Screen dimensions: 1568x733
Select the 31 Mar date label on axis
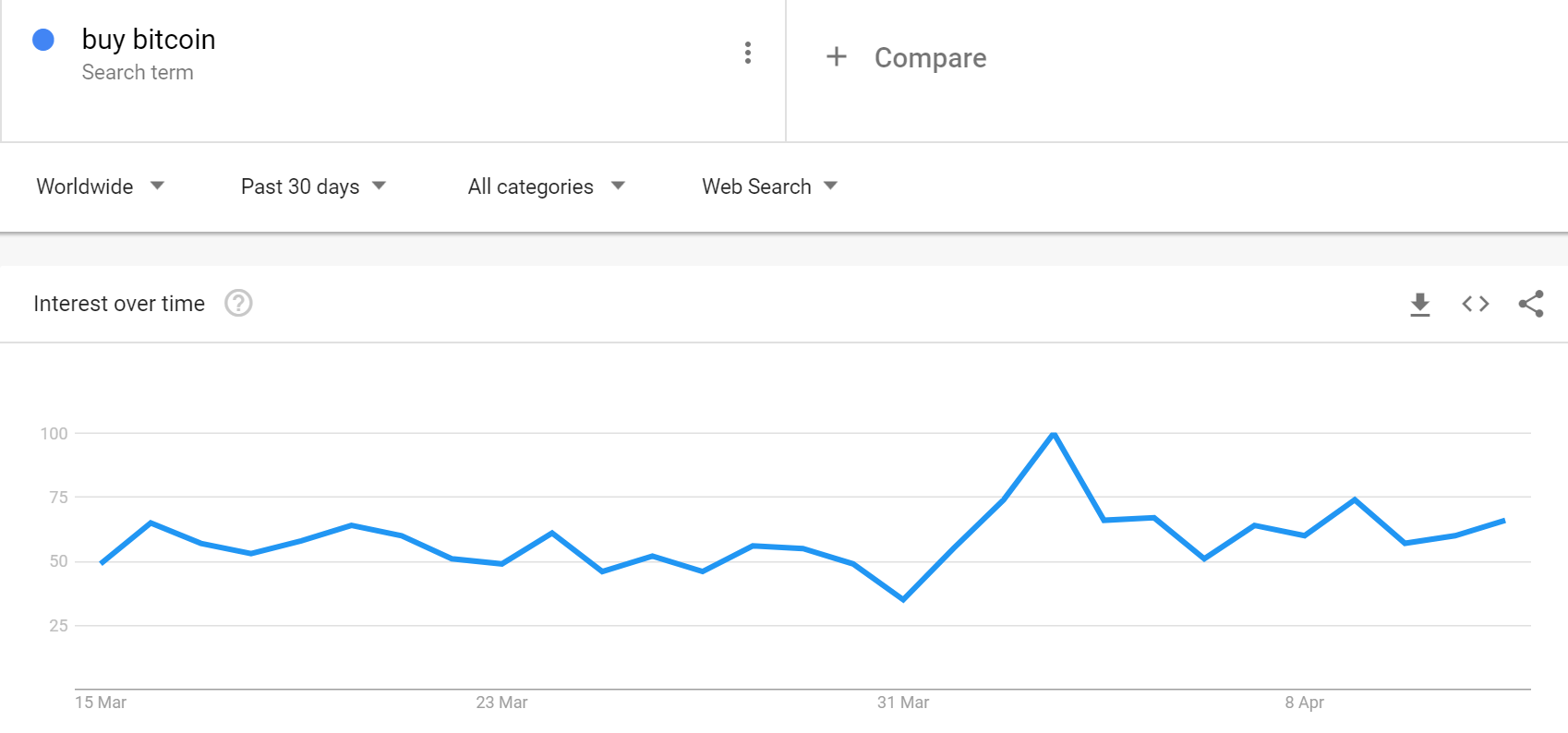pos(903,703)
